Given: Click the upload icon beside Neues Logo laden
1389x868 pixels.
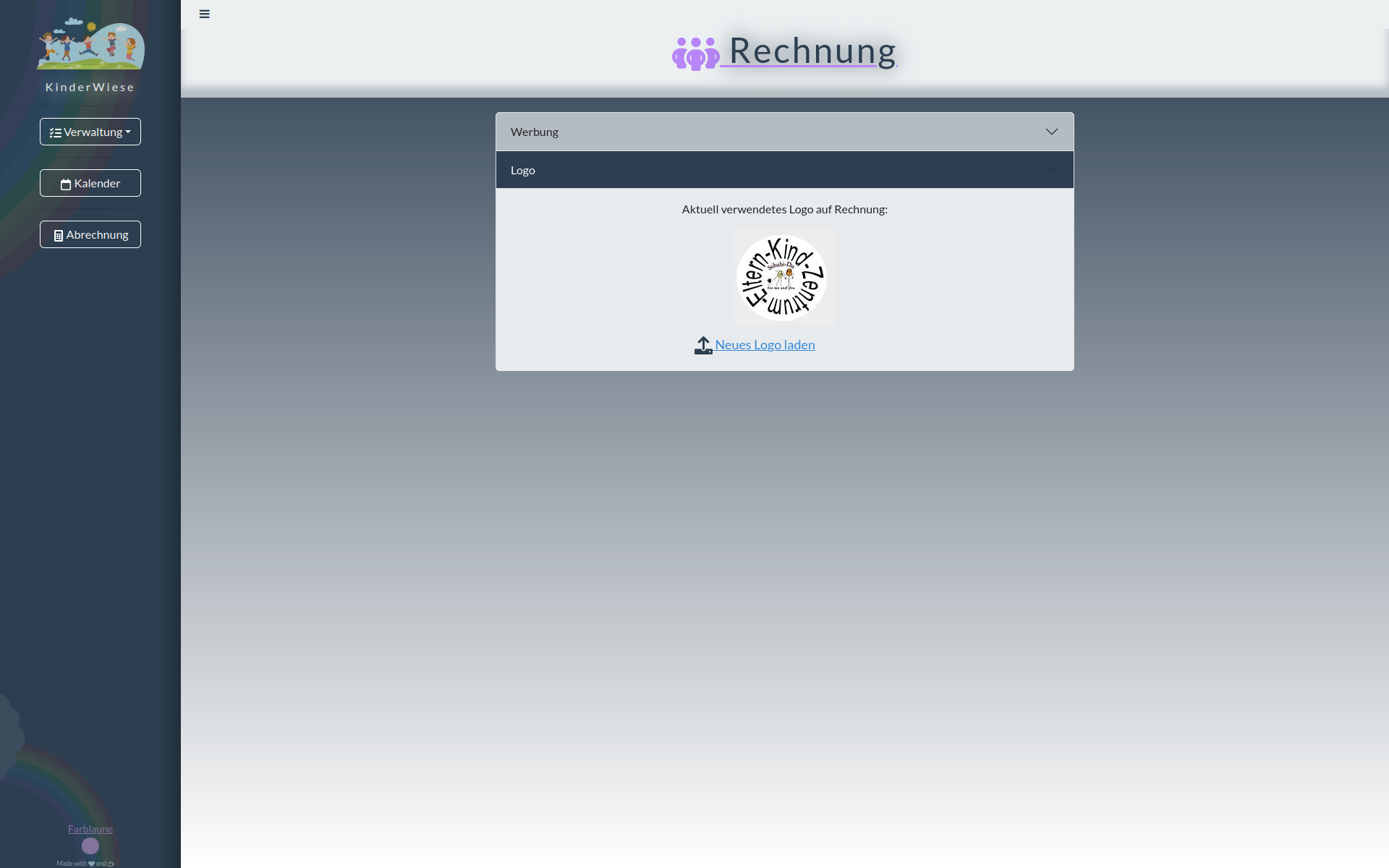Looking at the screenshot, I should [x=703, y=346].
